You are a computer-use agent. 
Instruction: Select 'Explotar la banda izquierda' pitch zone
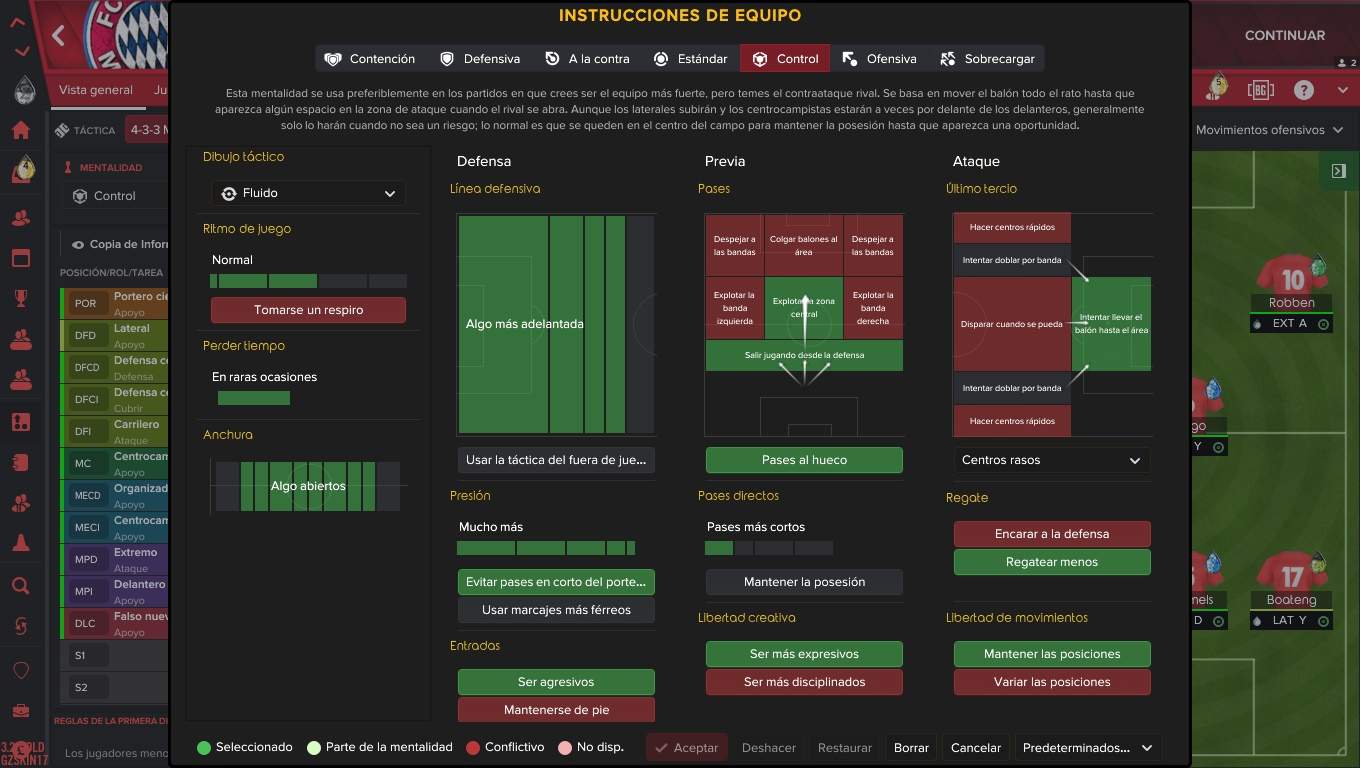[734, 308]
